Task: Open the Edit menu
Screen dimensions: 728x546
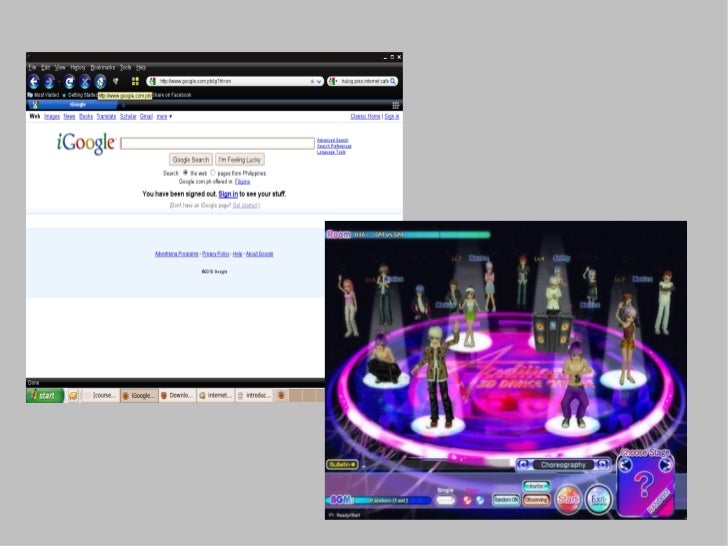Action: (46, 67)
